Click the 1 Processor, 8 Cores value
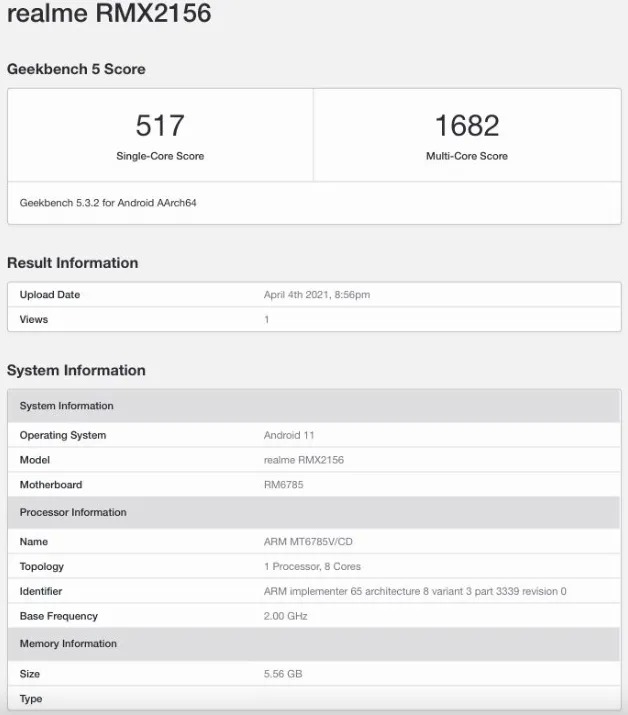 coord(312,566)
